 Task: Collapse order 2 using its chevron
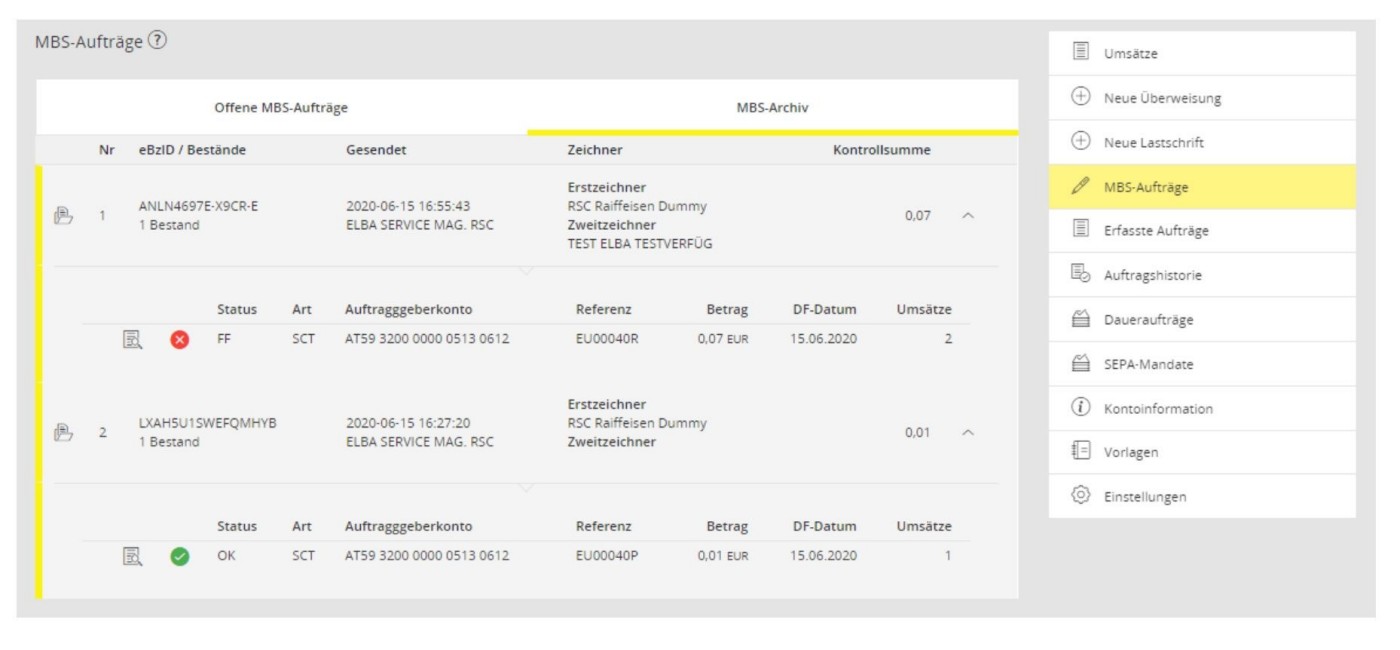(967, 433)
